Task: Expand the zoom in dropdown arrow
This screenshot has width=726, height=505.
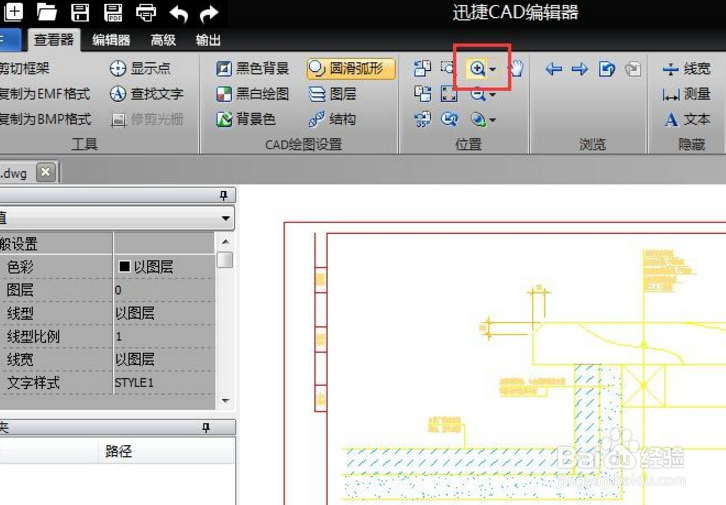Action: point(493,69)
